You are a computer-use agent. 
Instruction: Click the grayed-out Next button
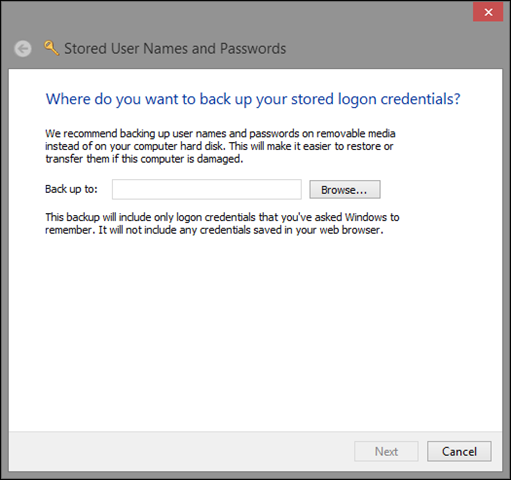coord(386,451)
